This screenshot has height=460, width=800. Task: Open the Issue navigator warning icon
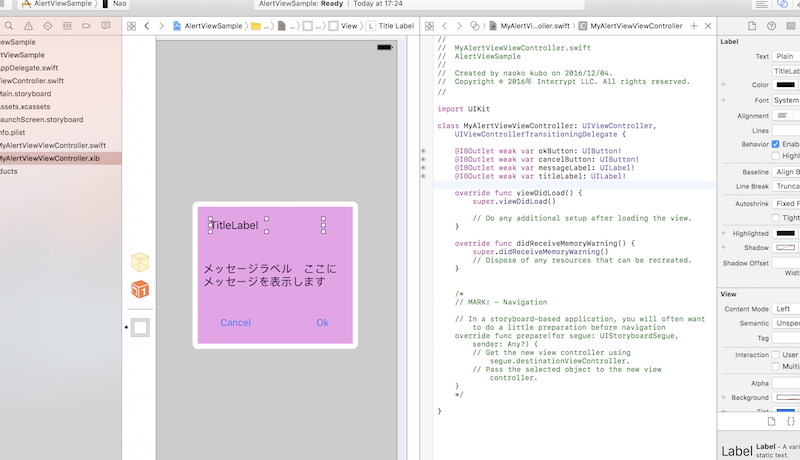tap(28, 25)
